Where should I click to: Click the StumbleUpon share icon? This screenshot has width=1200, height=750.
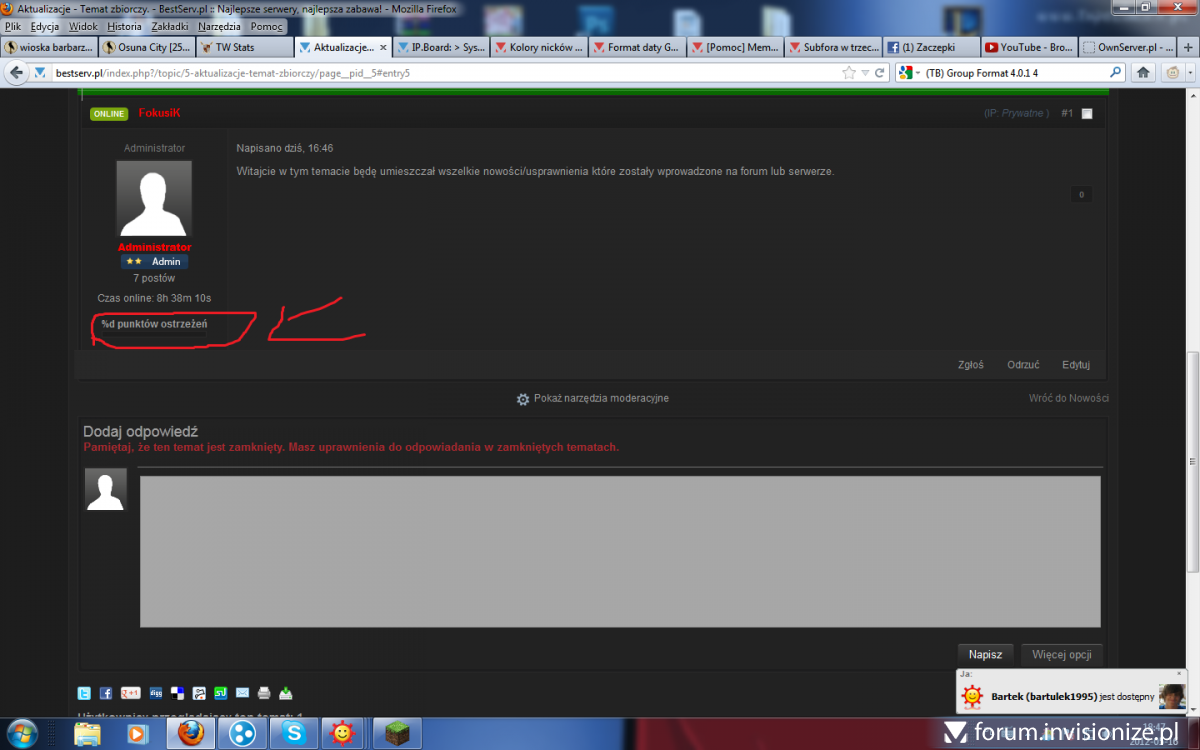220,693
